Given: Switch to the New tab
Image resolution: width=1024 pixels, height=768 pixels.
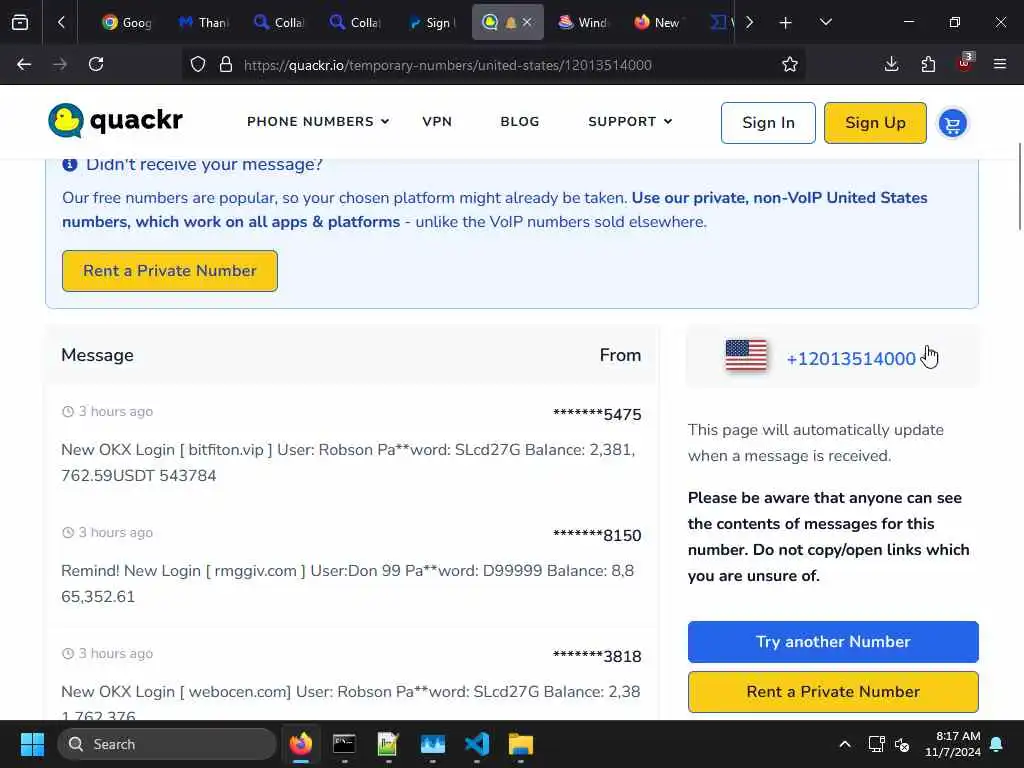Looking at the screenshot, I should (658, 22).
